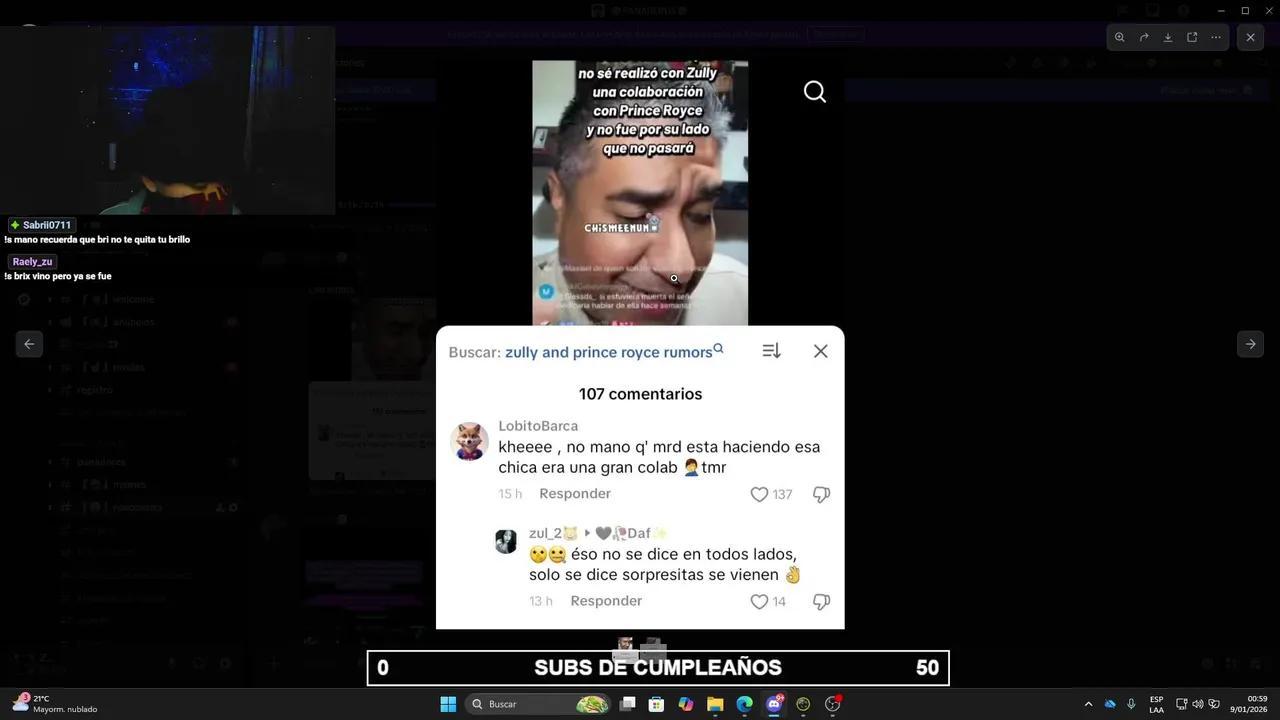This screenshot has width=1280, height=720.
Task: Open LobitoBarca's avatar
Action: tap(469, 441)
